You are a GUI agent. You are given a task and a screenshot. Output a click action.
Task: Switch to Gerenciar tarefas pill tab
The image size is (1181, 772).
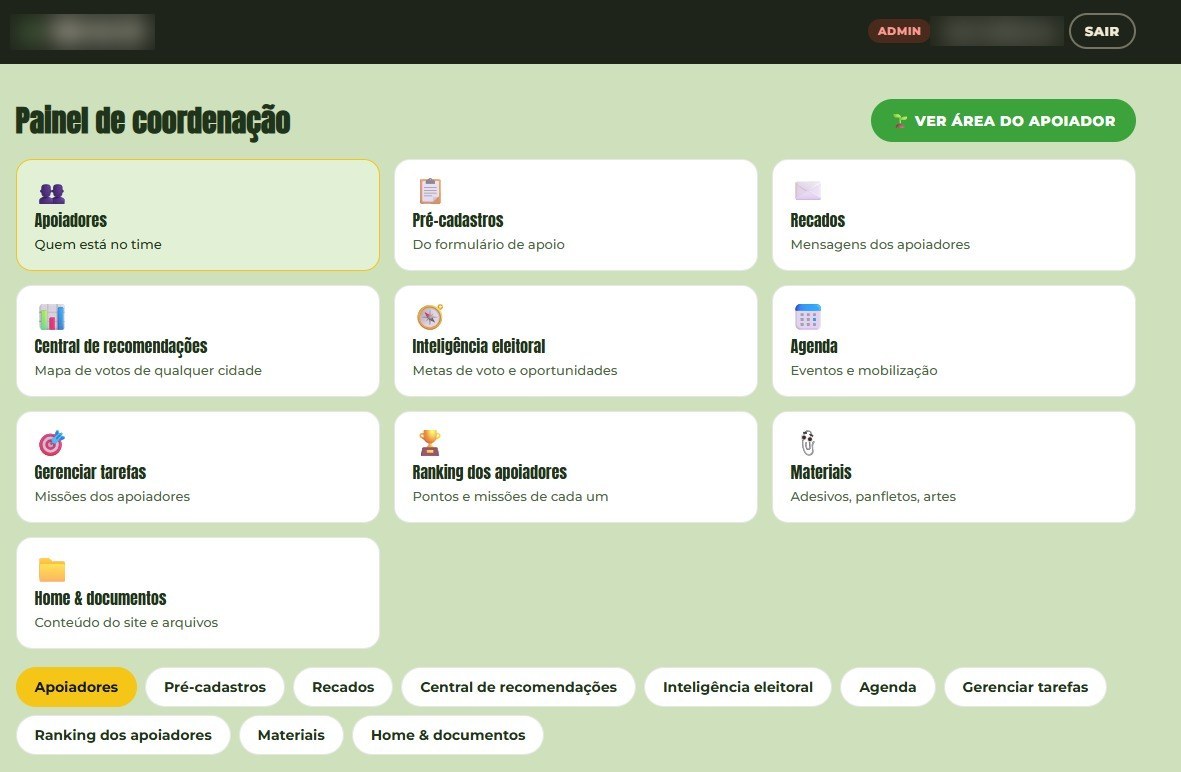point(1025,687)
